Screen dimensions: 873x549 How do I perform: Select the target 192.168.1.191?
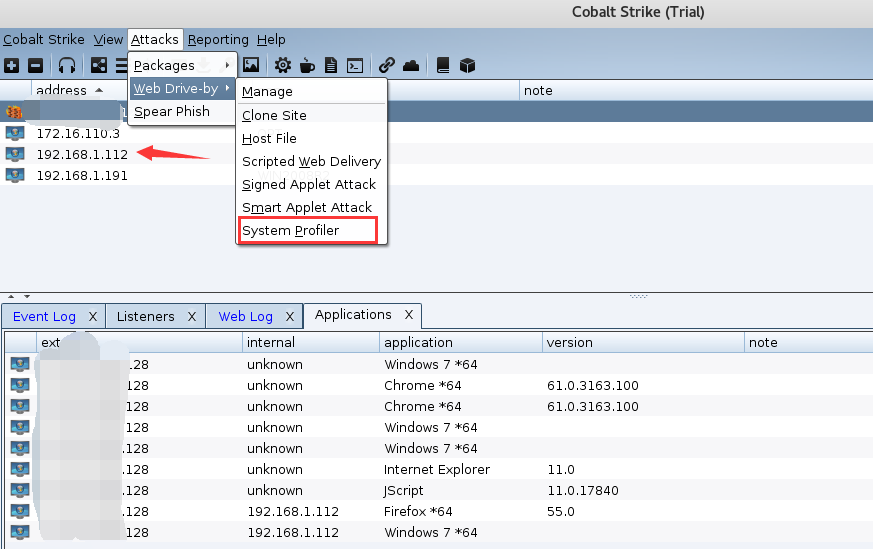[x=82, y=175]
